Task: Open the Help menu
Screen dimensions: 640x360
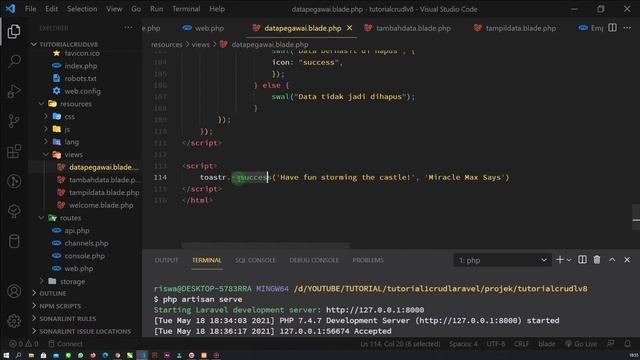Action: [217, 9]
